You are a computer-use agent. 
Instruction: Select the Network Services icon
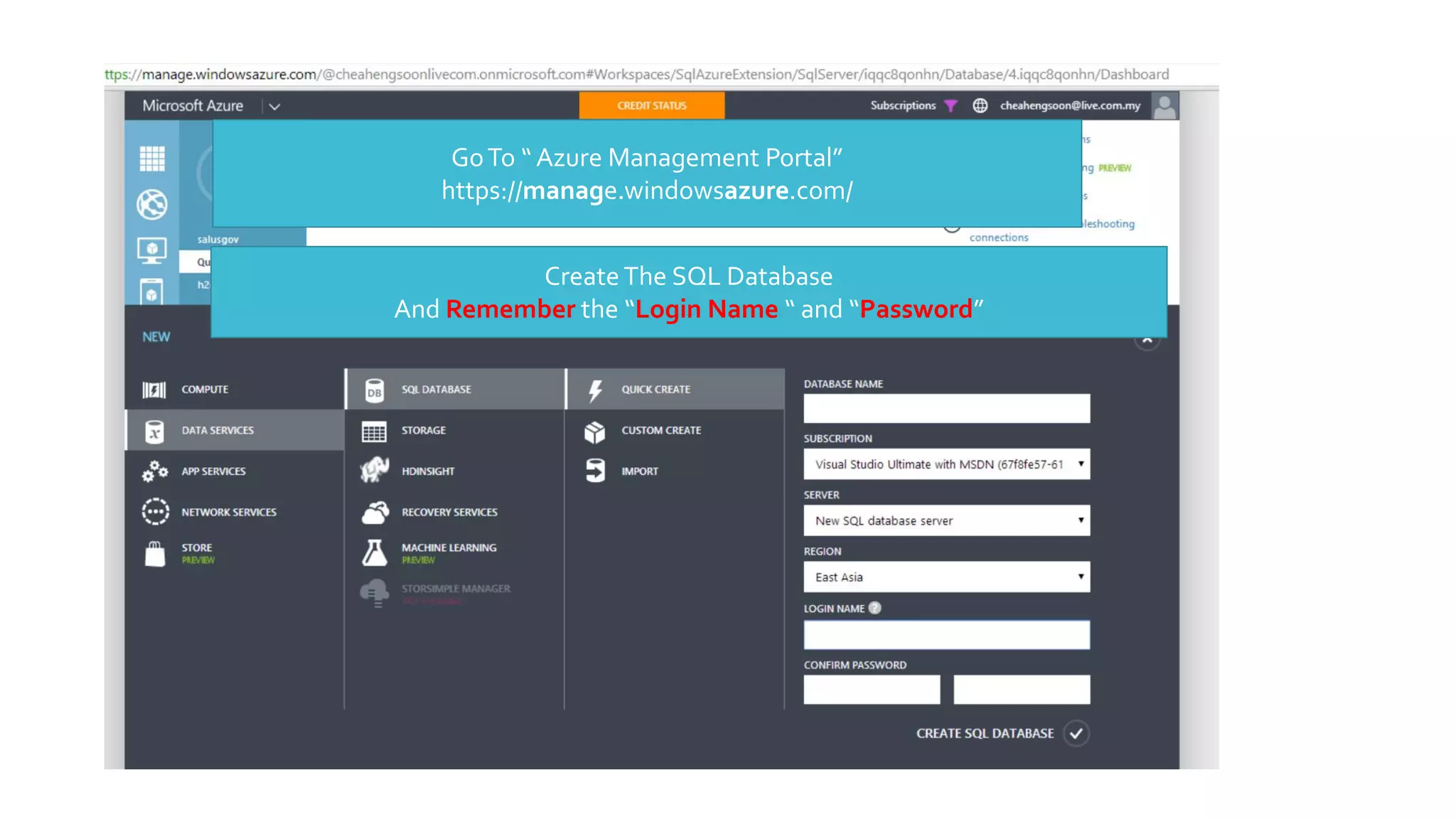click(x=155, y=512)
